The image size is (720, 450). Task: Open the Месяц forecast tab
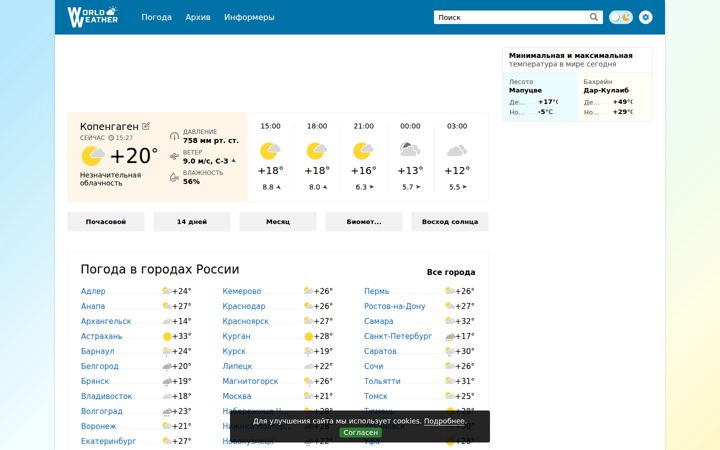pos(278,222)
